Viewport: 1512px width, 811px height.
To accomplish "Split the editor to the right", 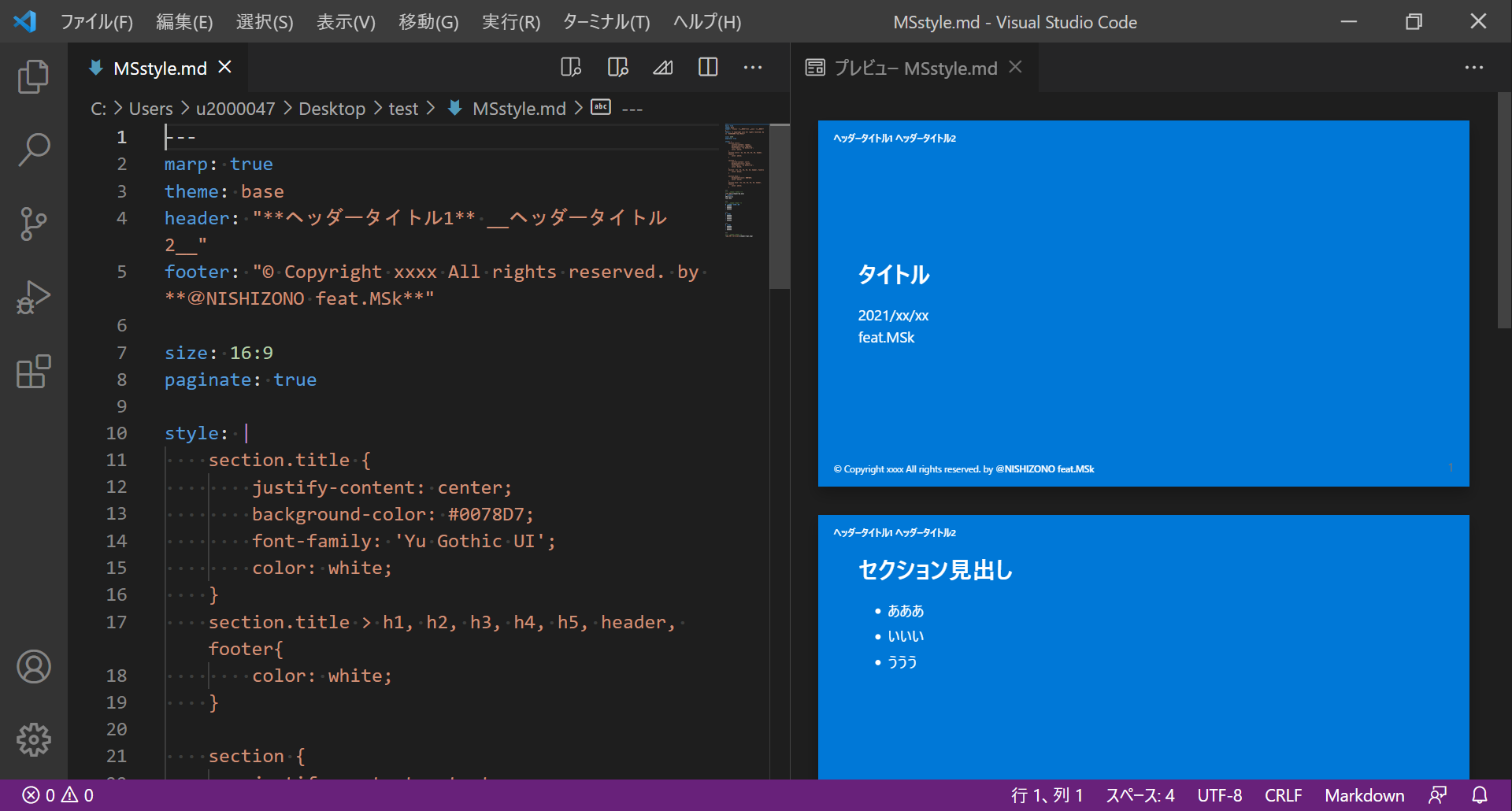I will (708, 68).
